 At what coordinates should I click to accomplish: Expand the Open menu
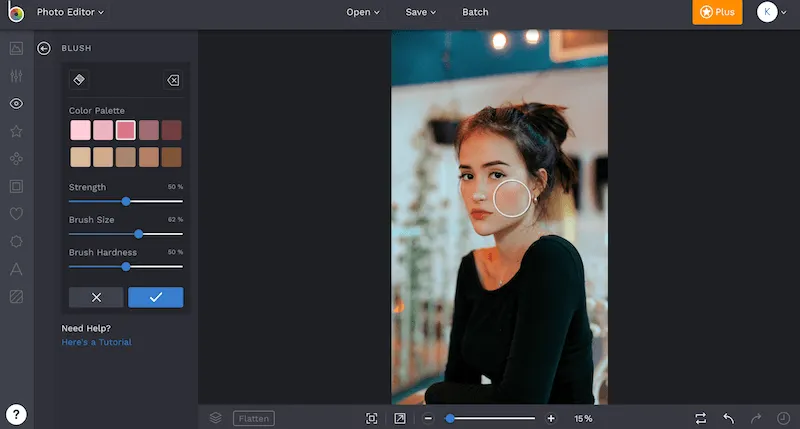click(363, 12)
